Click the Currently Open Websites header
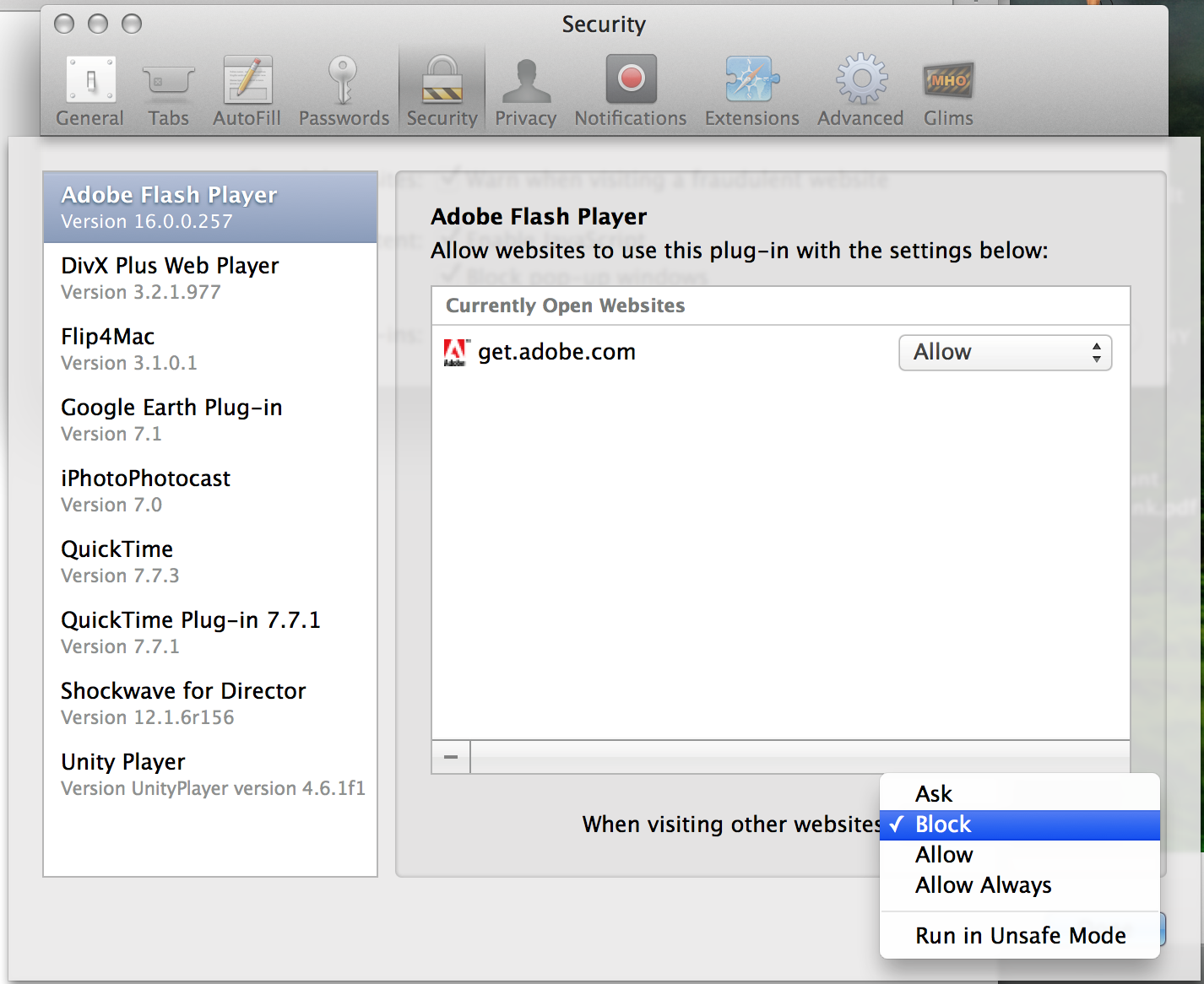Image resolution: width=1204 pixels, height=984 pixels. coord(780,305)
